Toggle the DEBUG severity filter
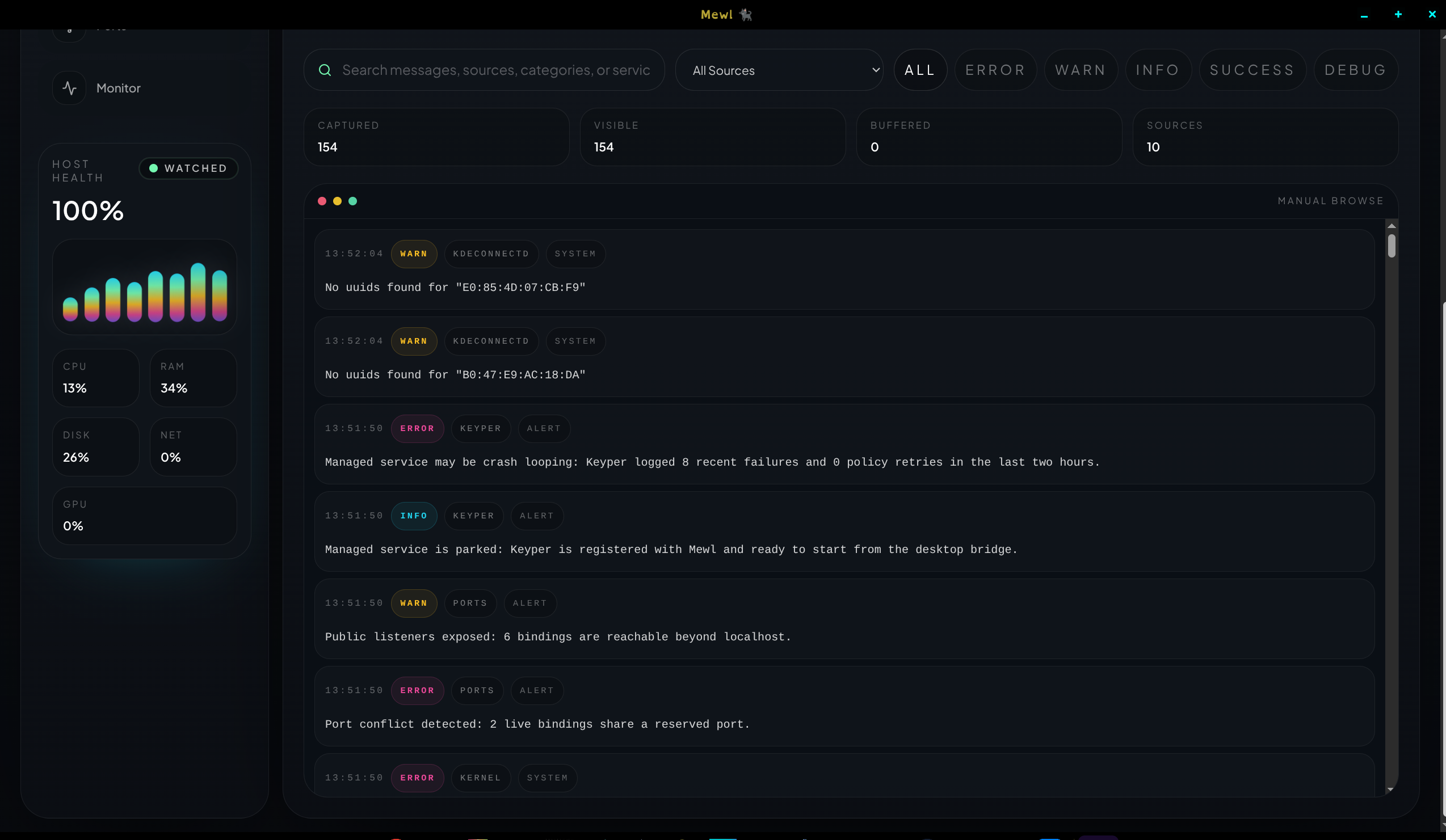Image resolution: width=1446 pixels, height=840 pixels. pyautogui.click(x=1355, y=69)
